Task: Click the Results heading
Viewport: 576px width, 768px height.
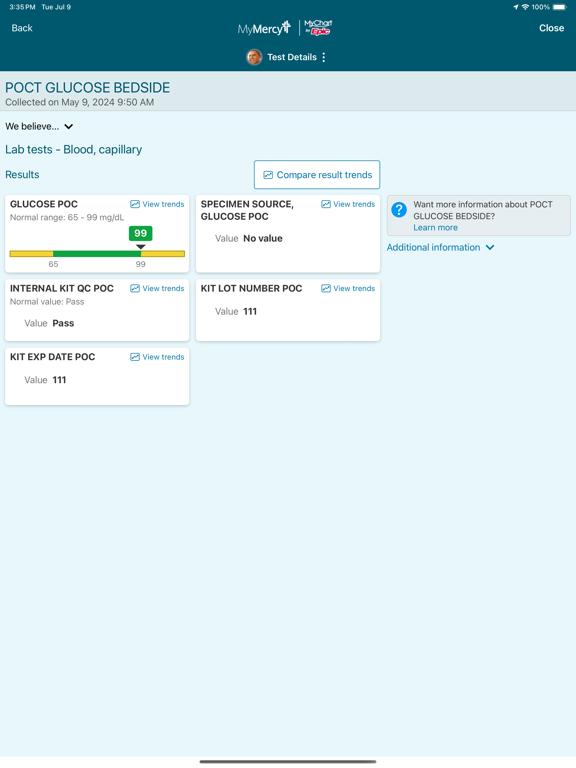Action: tap(22, 175)
